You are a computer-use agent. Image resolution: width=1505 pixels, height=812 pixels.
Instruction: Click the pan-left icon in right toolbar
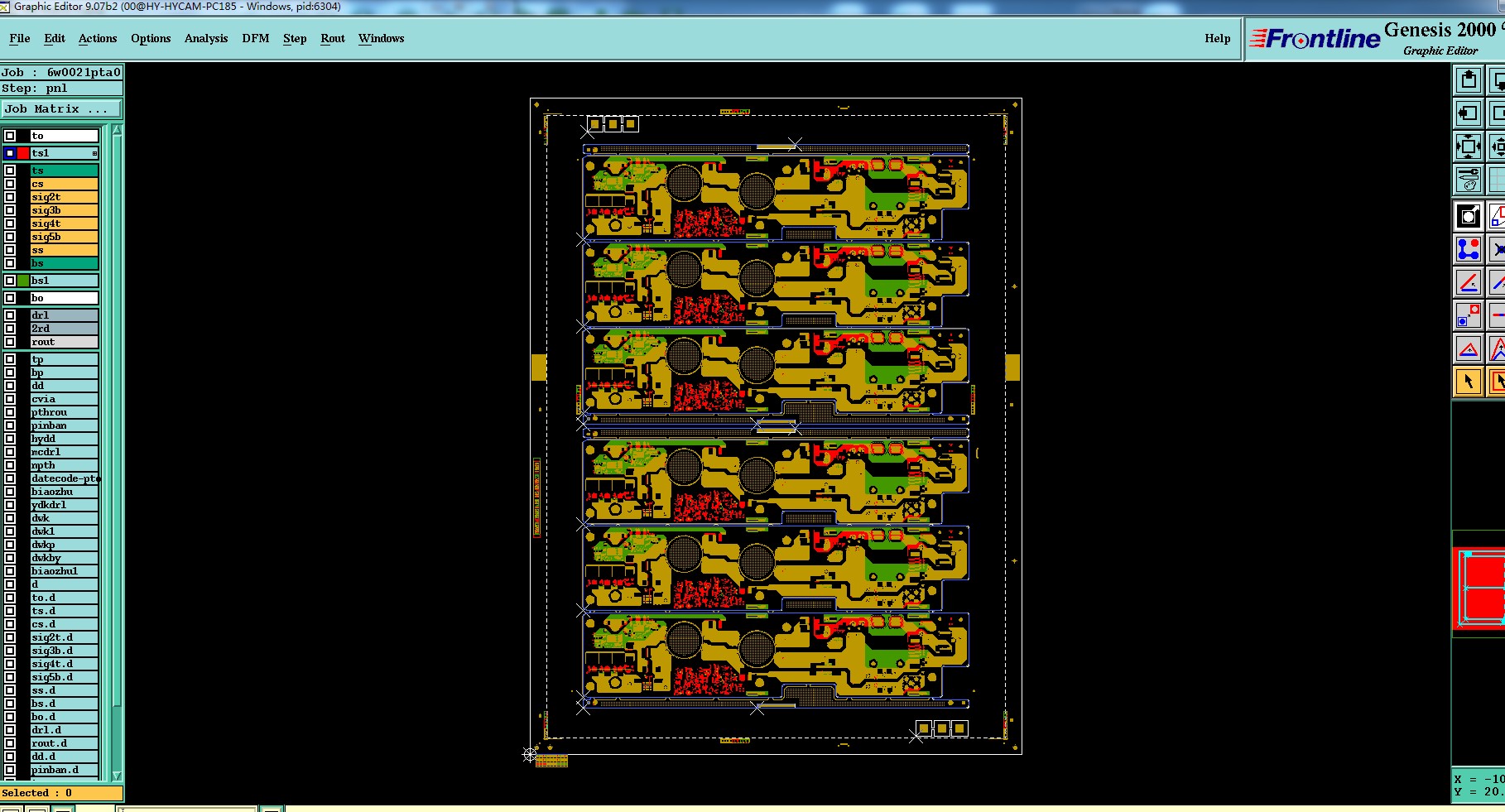[1469, 113]
